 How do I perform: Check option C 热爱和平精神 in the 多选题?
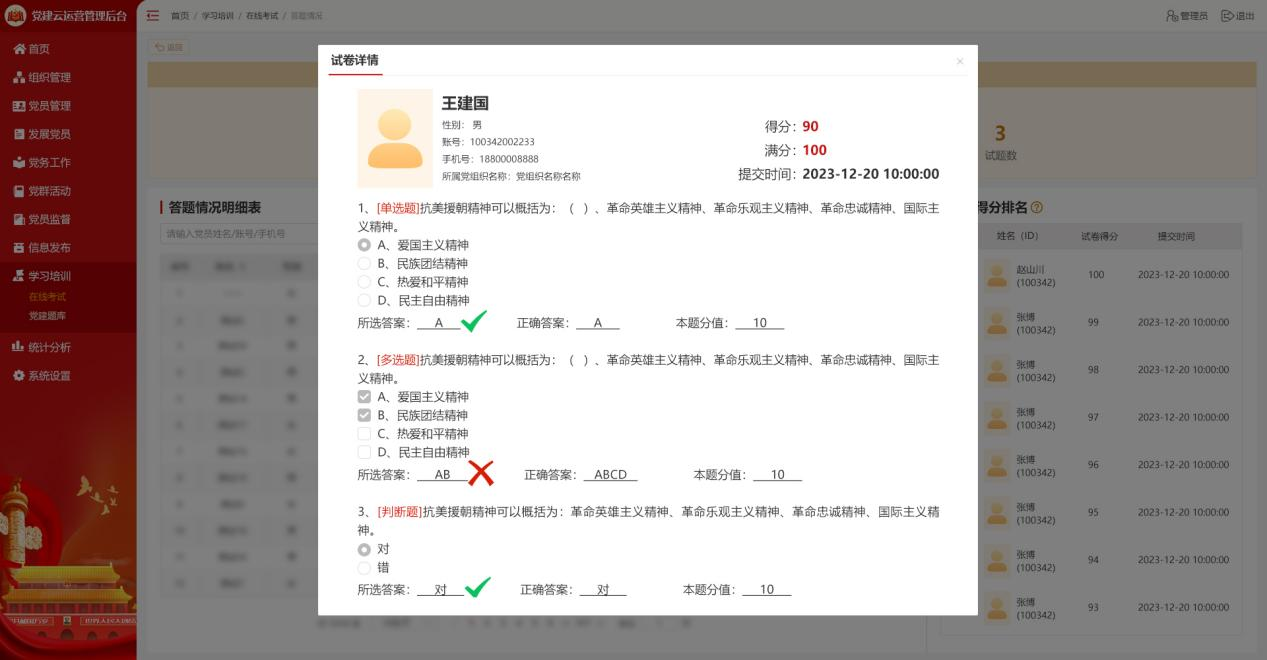(364, 434)
